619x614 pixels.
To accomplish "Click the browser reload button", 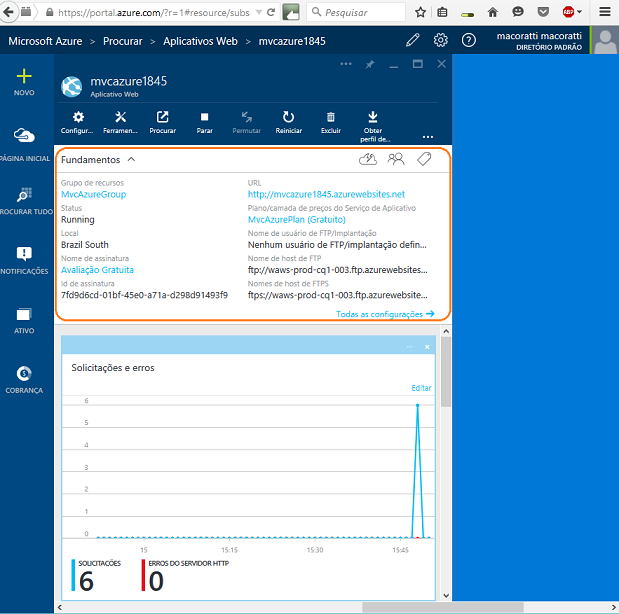I will click(x=270, y=12).
